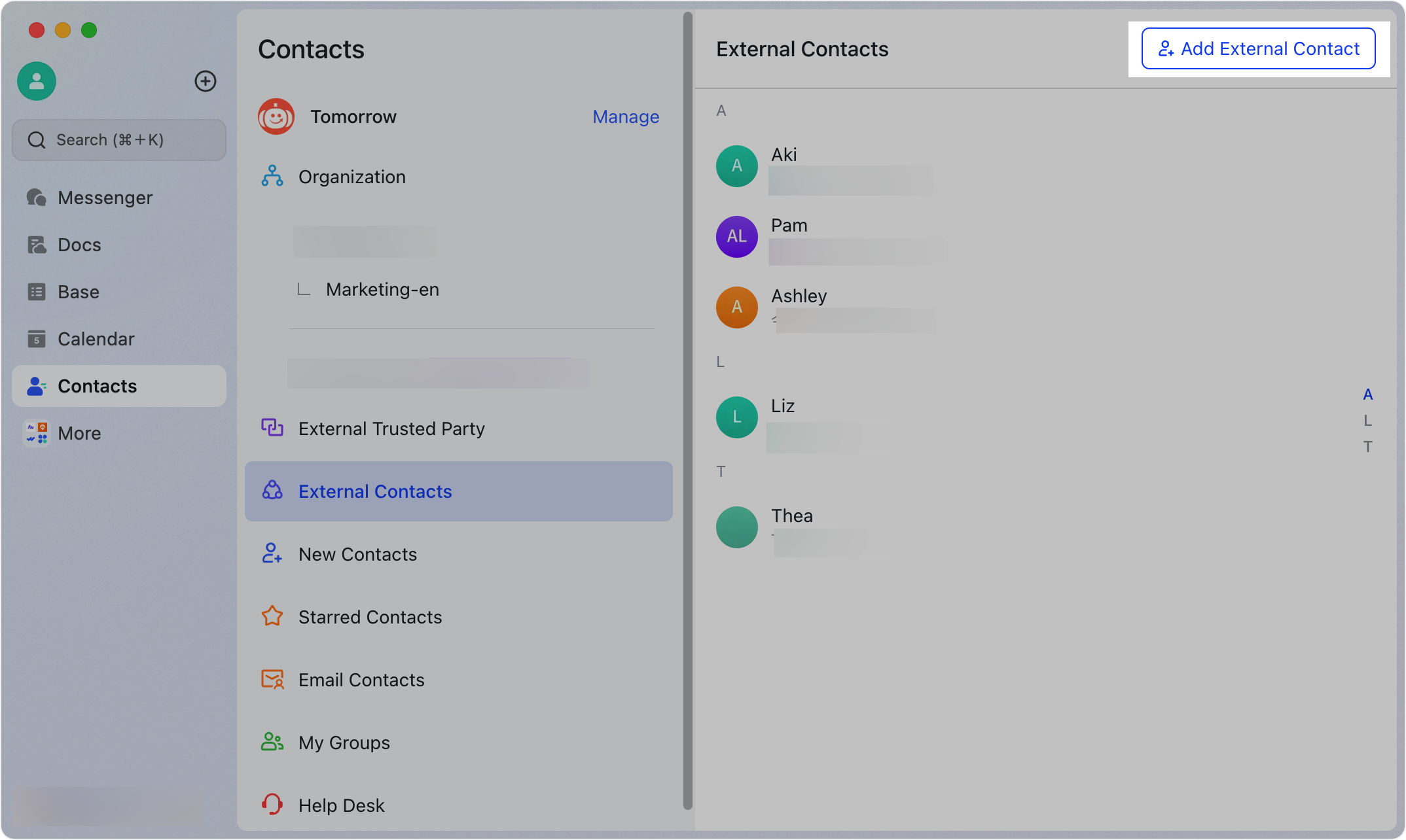This screenshot has width=1406, height=840.
Task: Open Calendar from the sidebar
Action: [96, 338]
